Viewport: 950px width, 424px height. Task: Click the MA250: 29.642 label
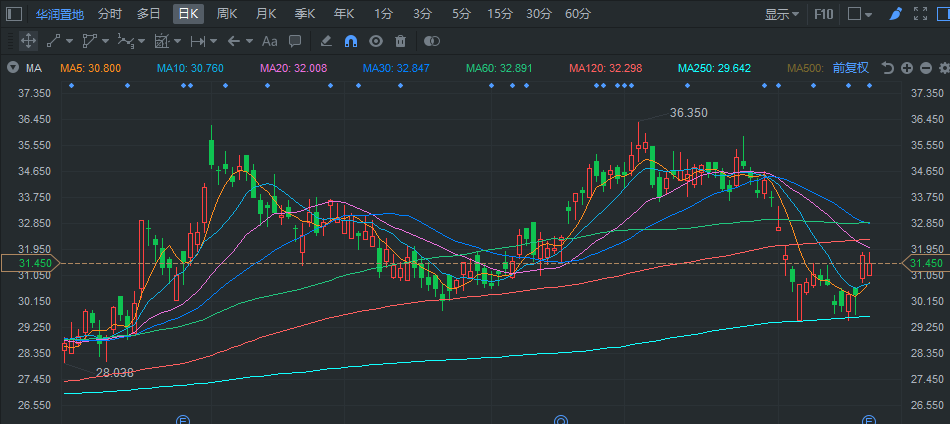[714, 68]
